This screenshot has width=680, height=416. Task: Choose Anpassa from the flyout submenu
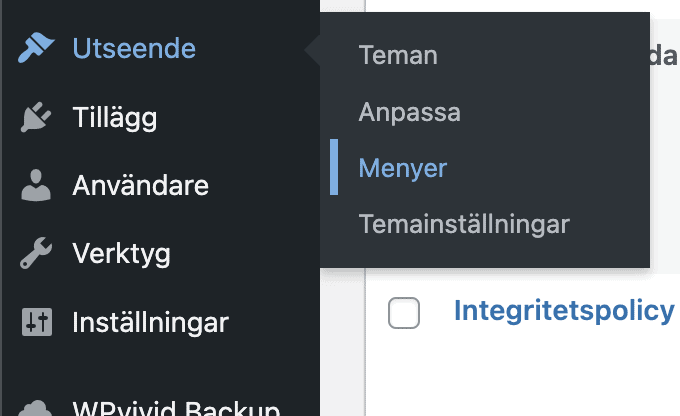(409, 112)
